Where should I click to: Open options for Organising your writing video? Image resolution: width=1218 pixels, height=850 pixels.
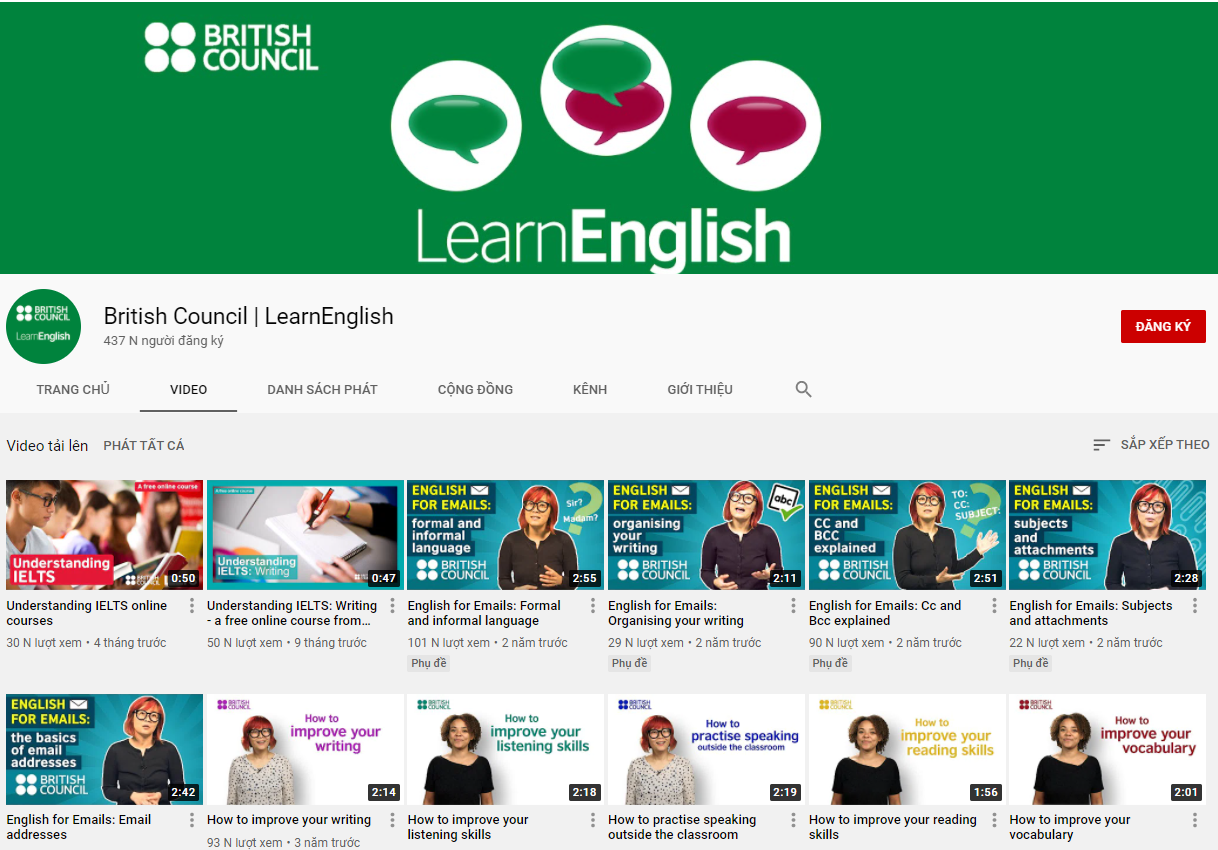pyautogui.click(x=794, y=606)
